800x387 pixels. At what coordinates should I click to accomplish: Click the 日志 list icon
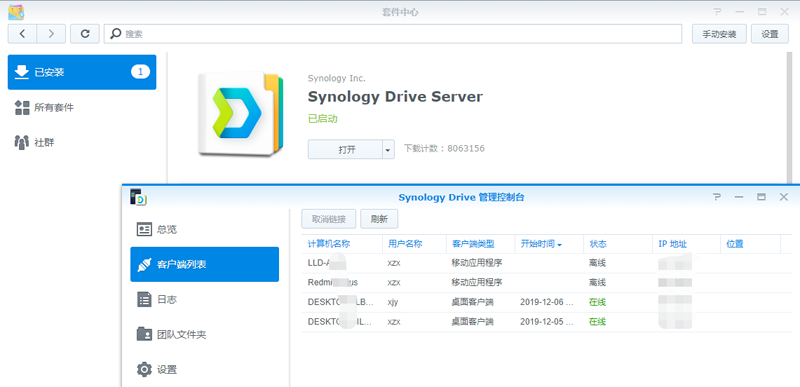[144, 299]
